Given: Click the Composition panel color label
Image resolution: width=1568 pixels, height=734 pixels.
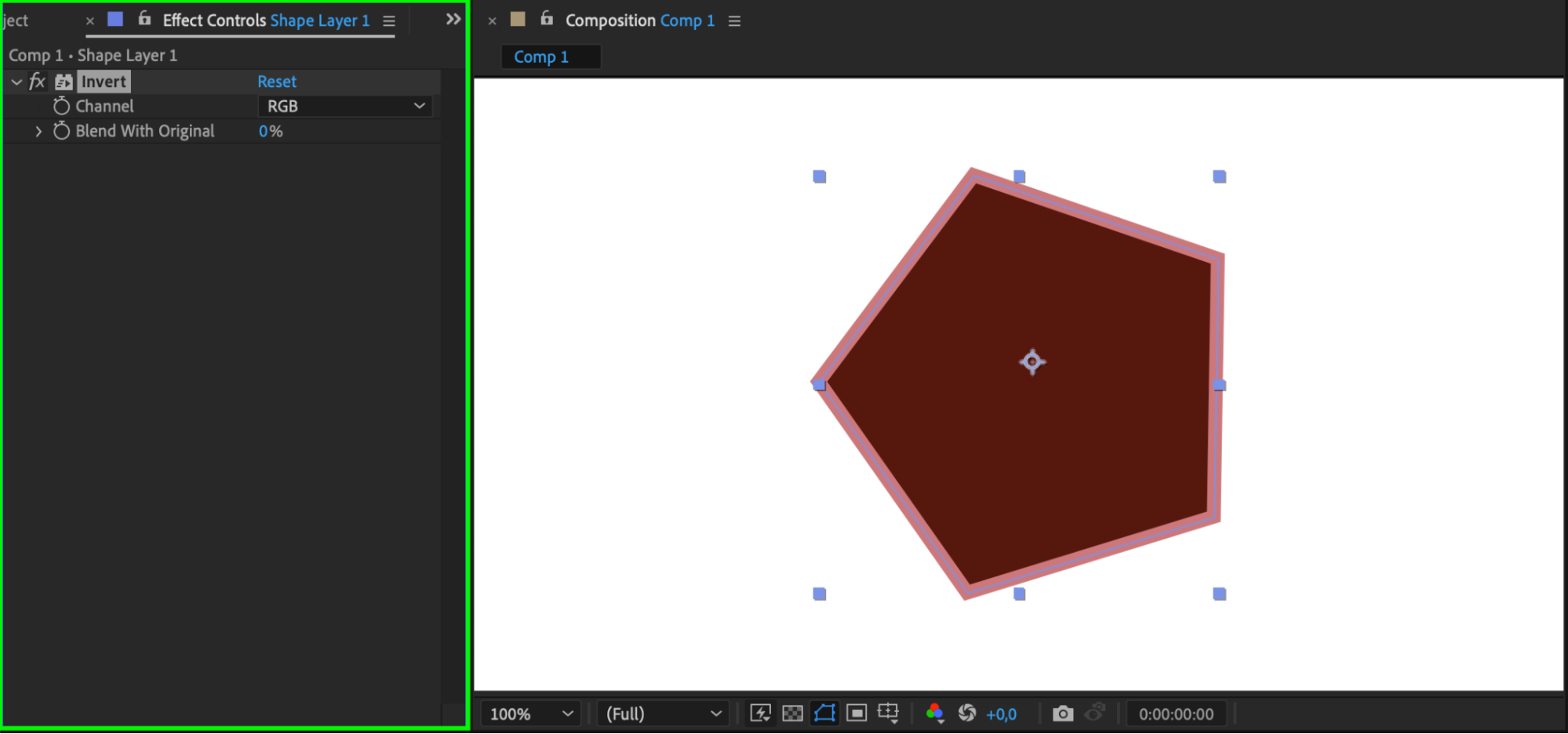Looking at the screenshot, I should (x=518, y=20).
